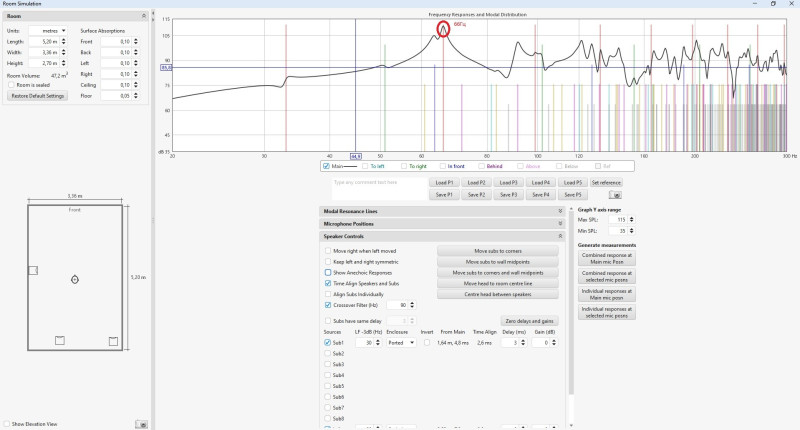Image resolution: width=800 pixels, height=430 pixels.
Task: Adjust the Min SPL spinner
Action: tap(632, 231)
